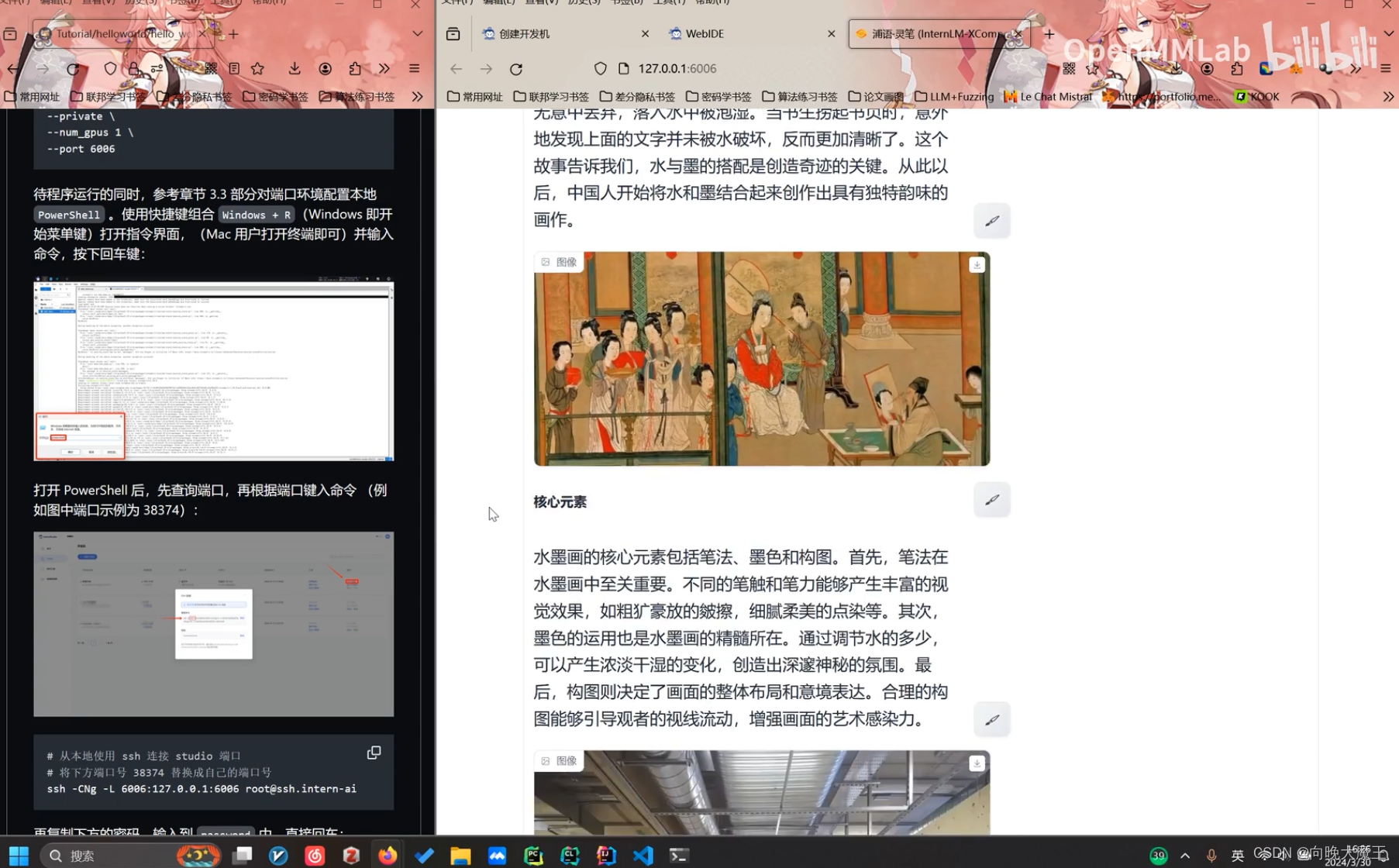Viewport: 1399px width, 868px height.
Task: Bookmark the tutorial page with star icon in left browser
Action: tap(257, 69)
